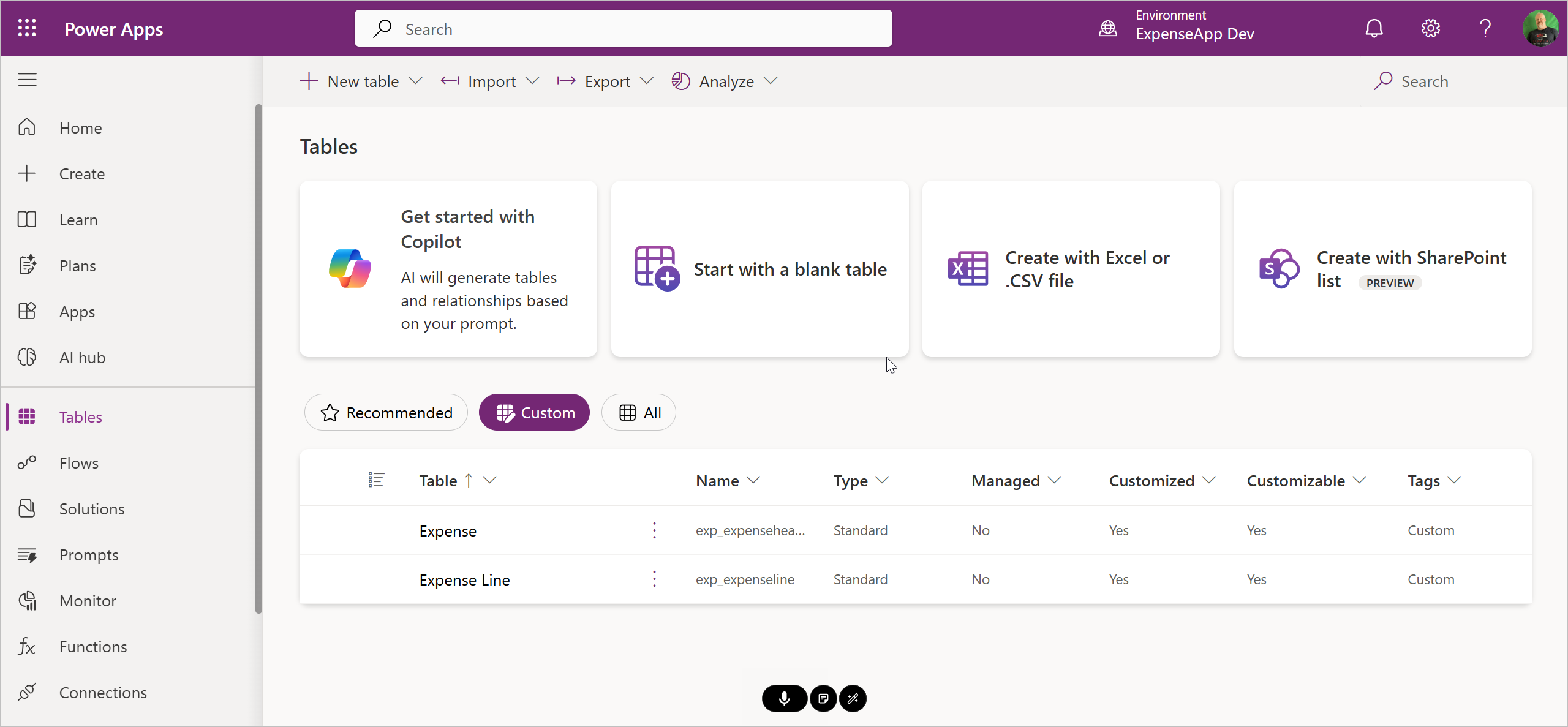Open the Expense table link
The image size is (1568, 727).
(448, 531)
